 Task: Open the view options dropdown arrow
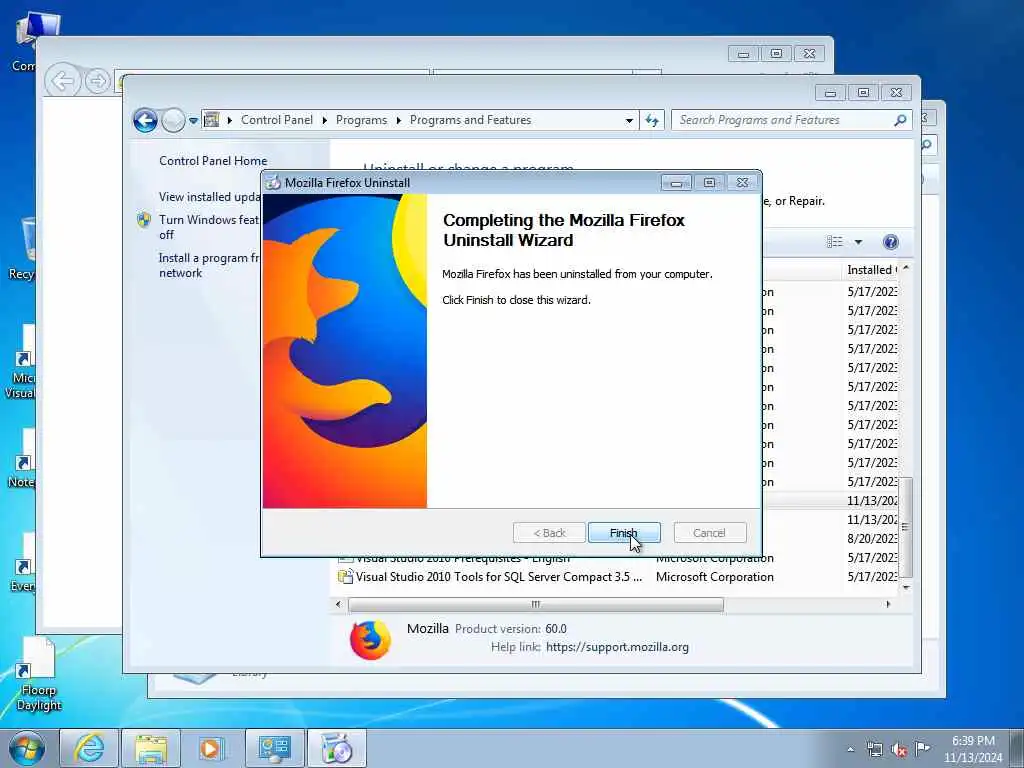(858, 242)
